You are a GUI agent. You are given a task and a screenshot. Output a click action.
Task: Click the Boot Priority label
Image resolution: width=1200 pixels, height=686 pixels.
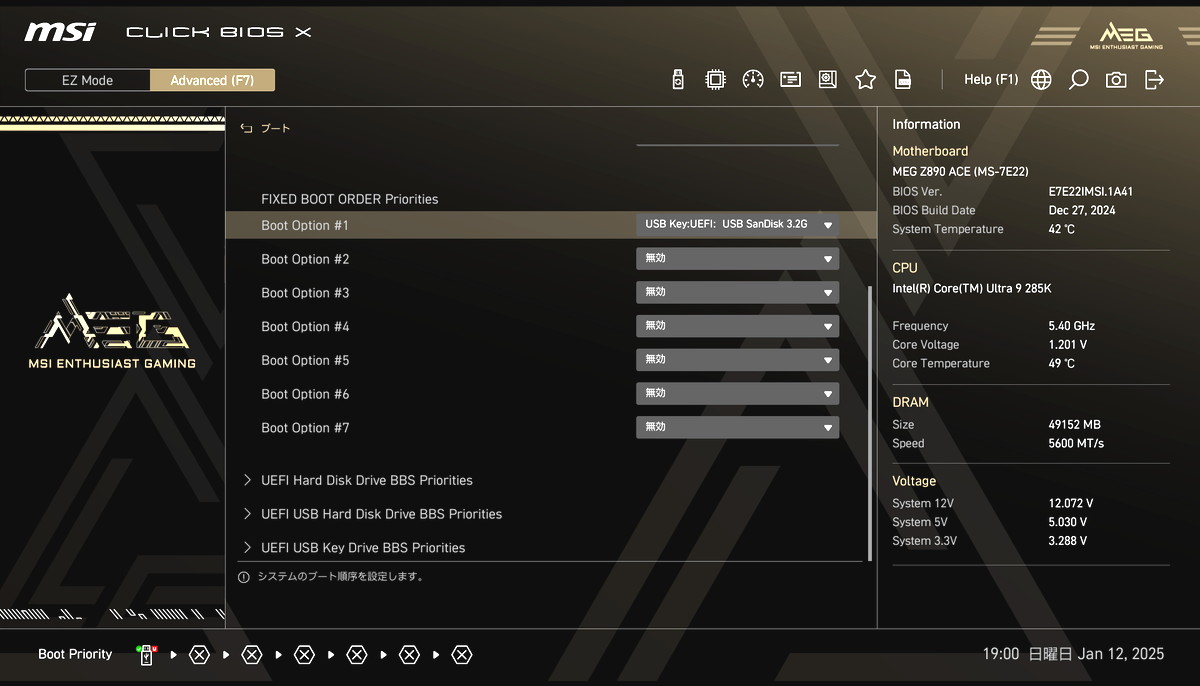click(75, 655)
